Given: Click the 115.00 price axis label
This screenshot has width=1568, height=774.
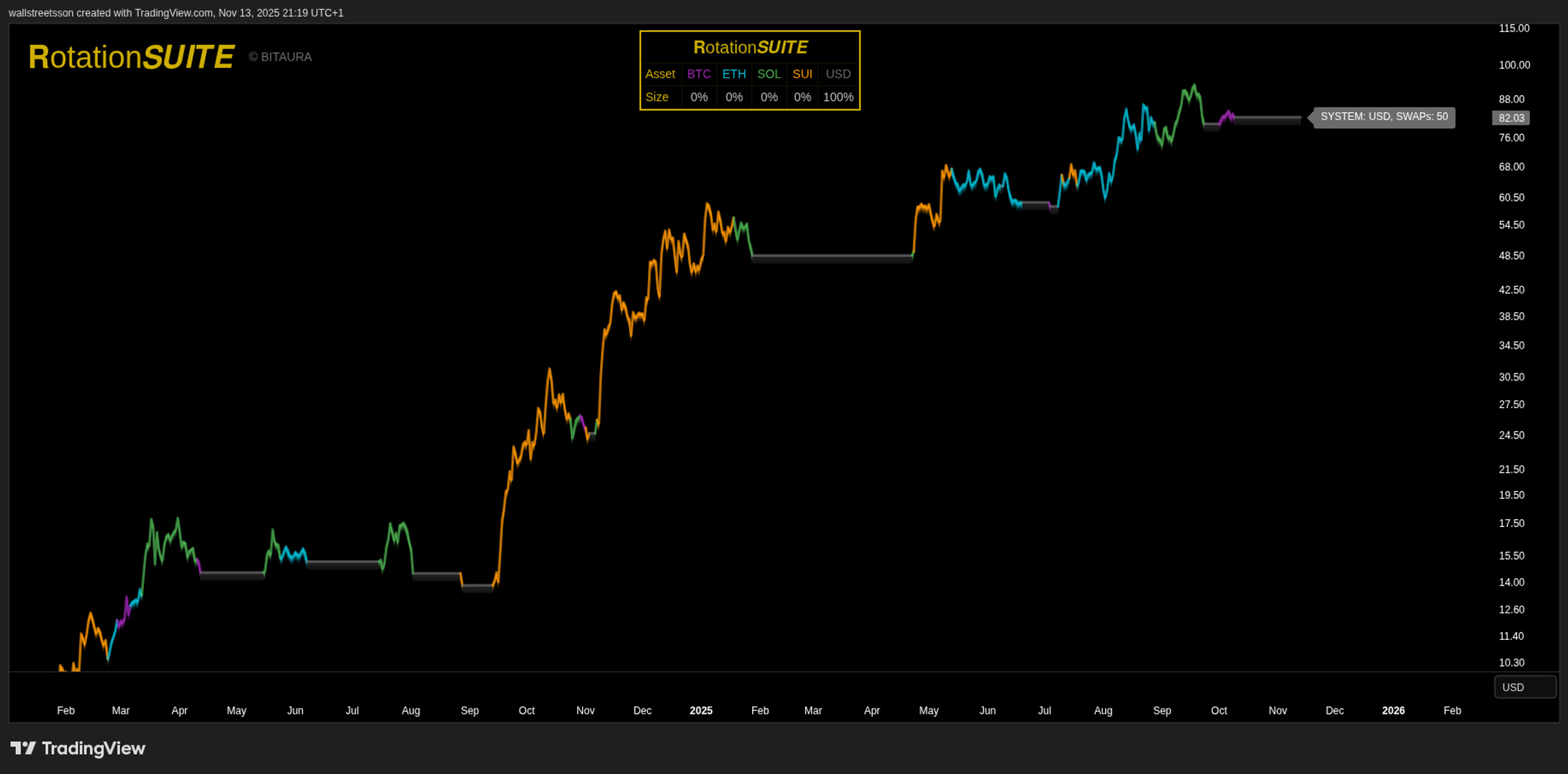Looking at the screenshot, I should point(1514,28).
